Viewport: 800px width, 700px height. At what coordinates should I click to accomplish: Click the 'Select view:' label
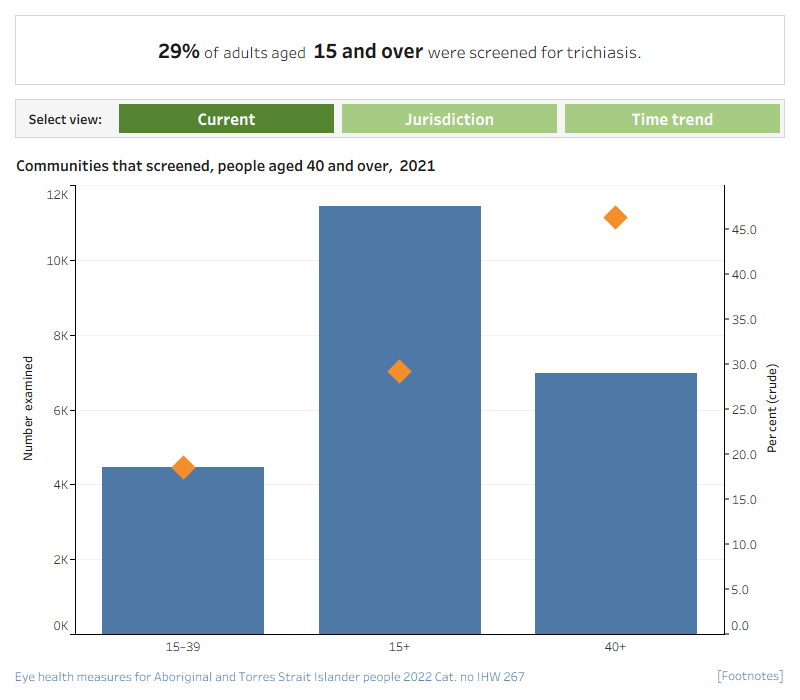click(x=65, y=119)
